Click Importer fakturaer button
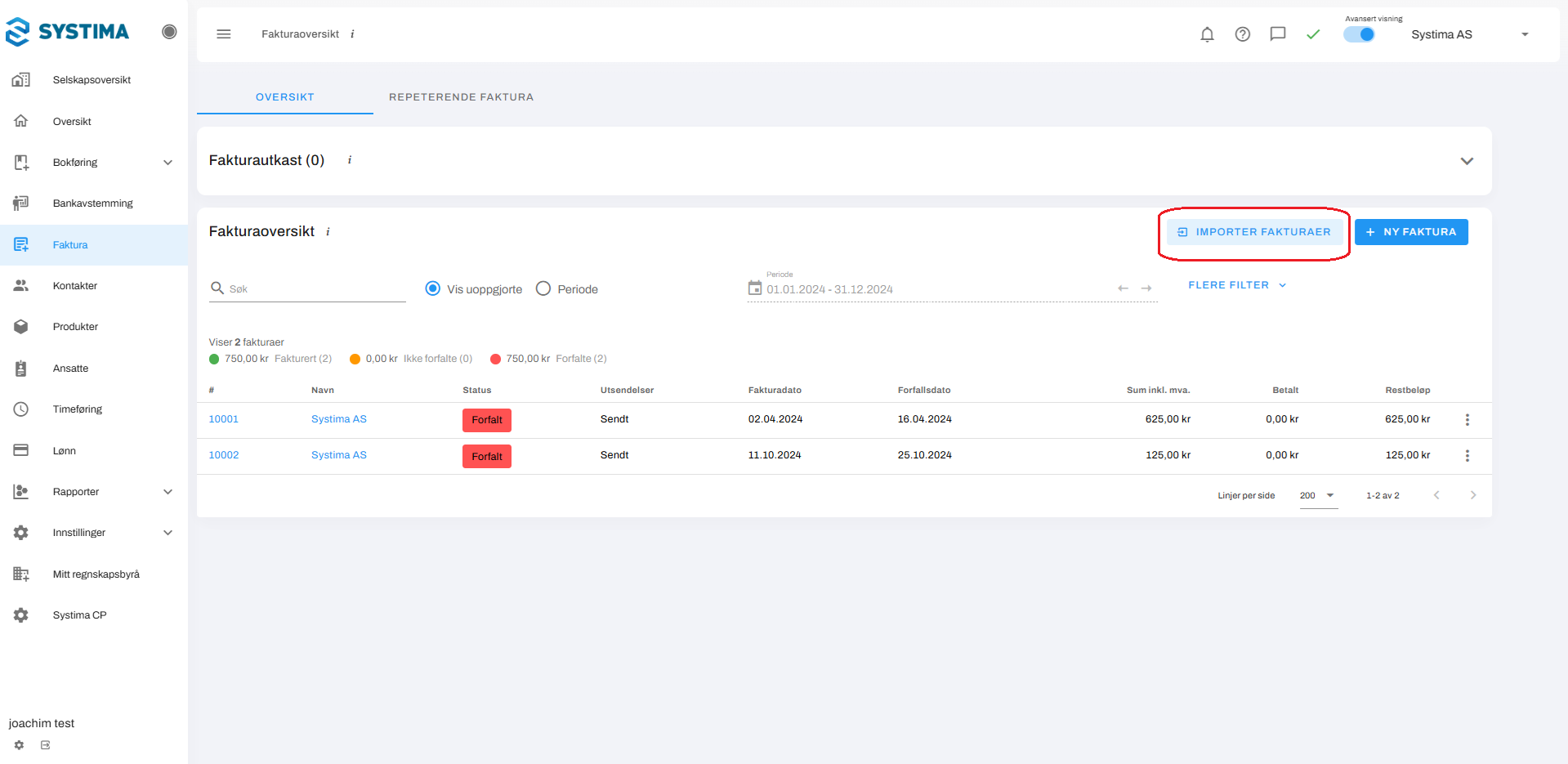 click(1254, 232)
